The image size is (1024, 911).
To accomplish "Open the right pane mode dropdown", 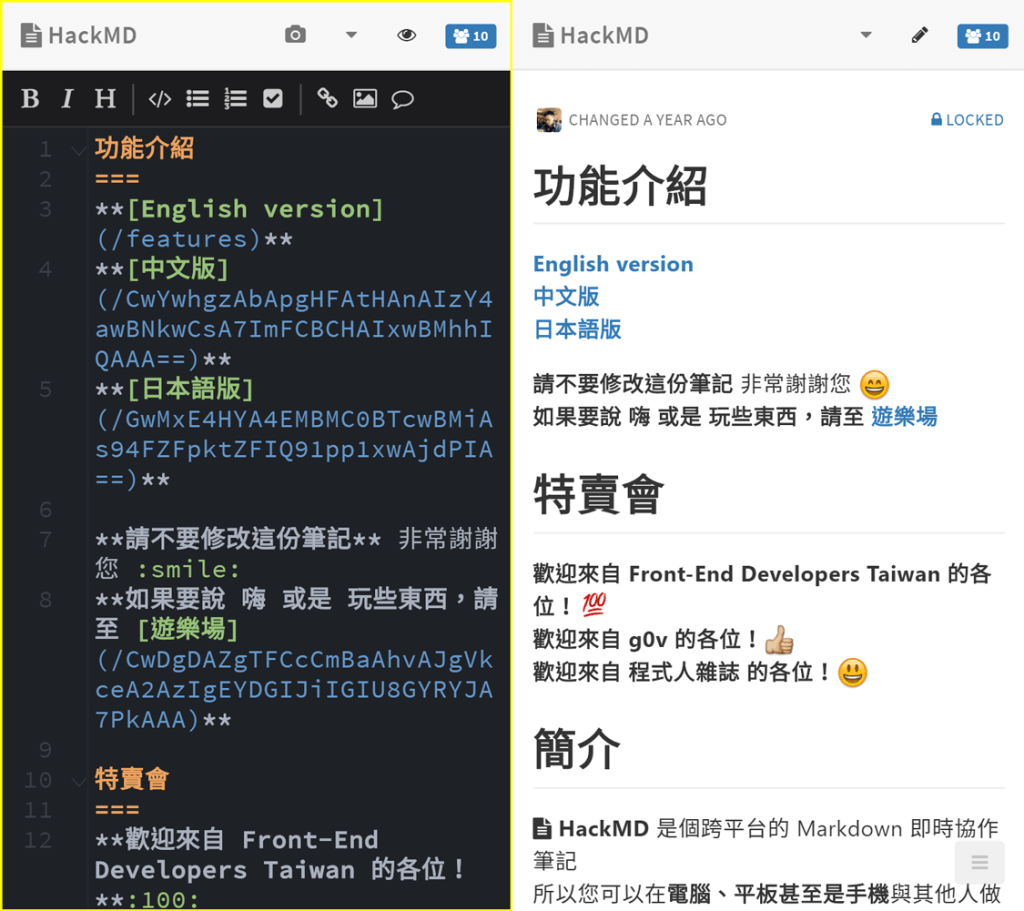I will coord(866,33).
